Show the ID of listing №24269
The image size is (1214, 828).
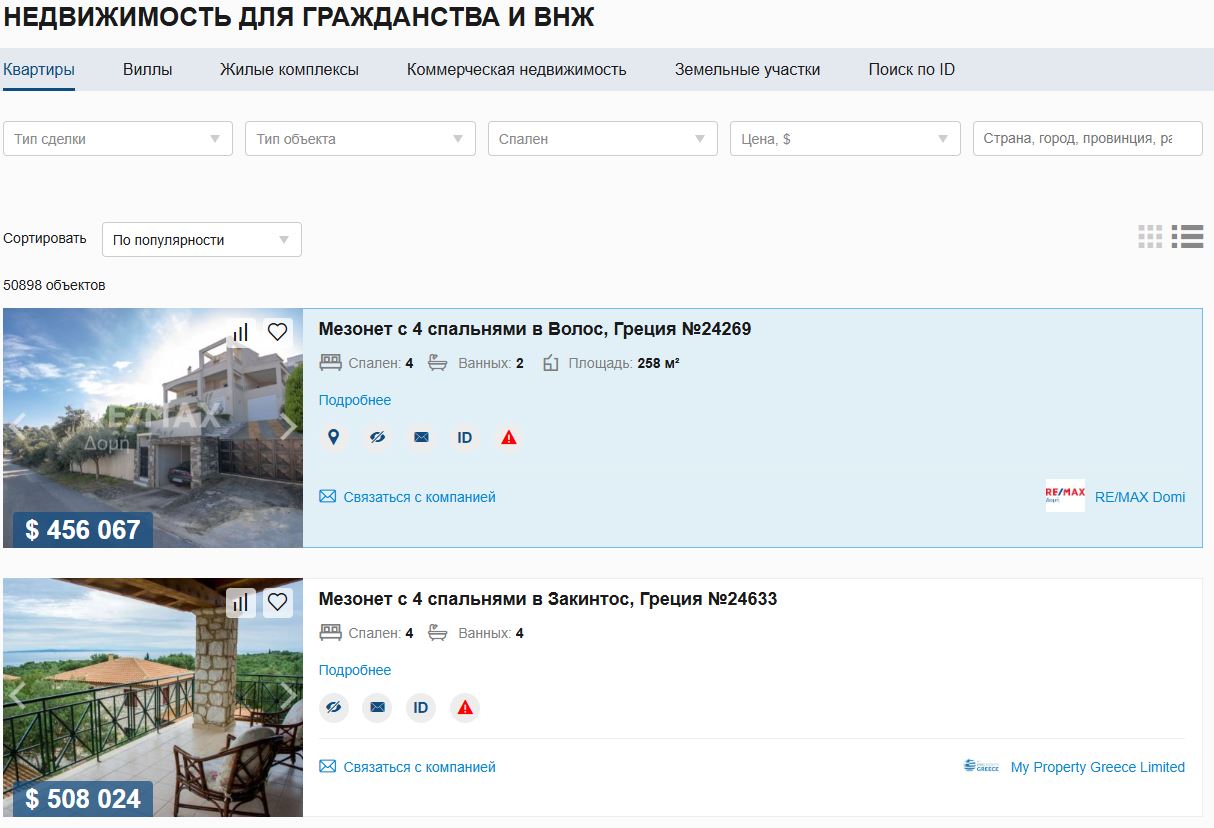(465, 438)
